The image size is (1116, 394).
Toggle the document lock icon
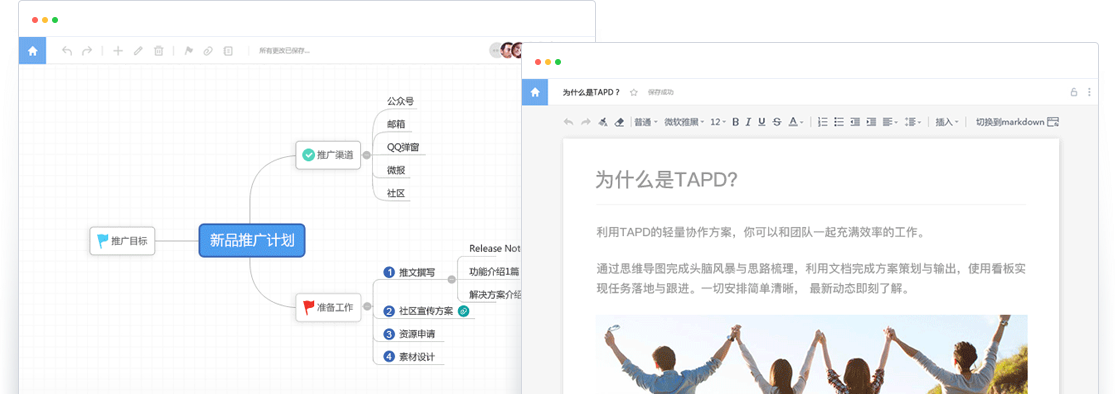tap(1074, 92)
